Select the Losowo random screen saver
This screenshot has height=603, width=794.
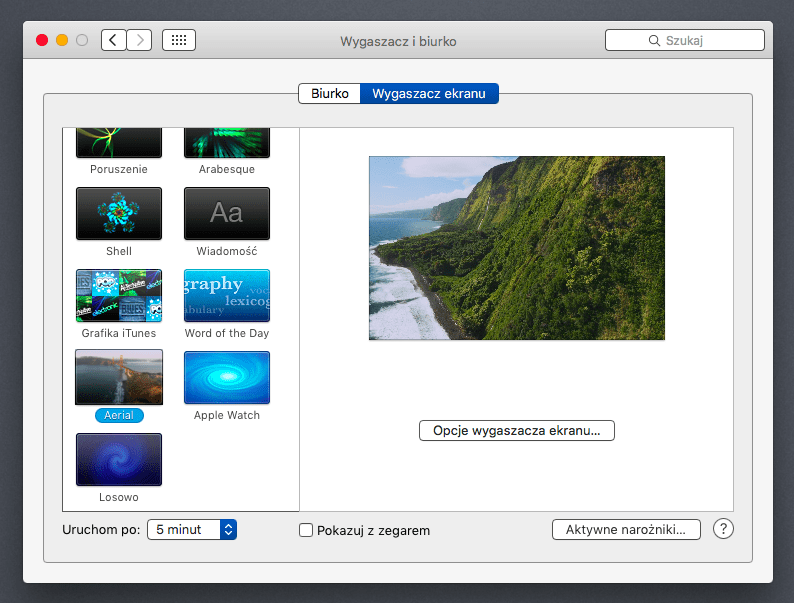click(118, 460)
